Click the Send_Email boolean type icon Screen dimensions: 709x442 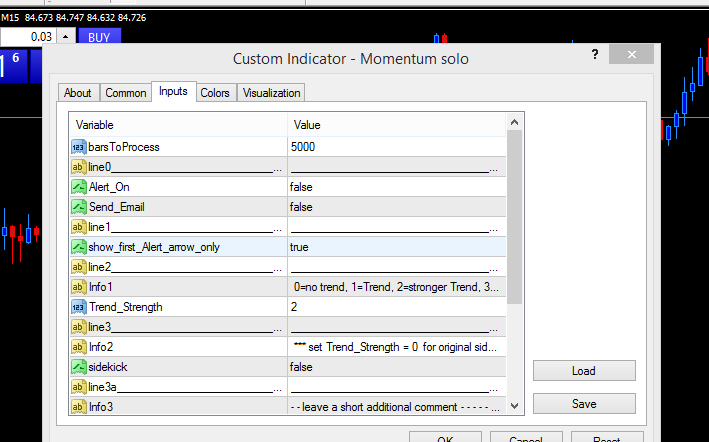[79, 207]
